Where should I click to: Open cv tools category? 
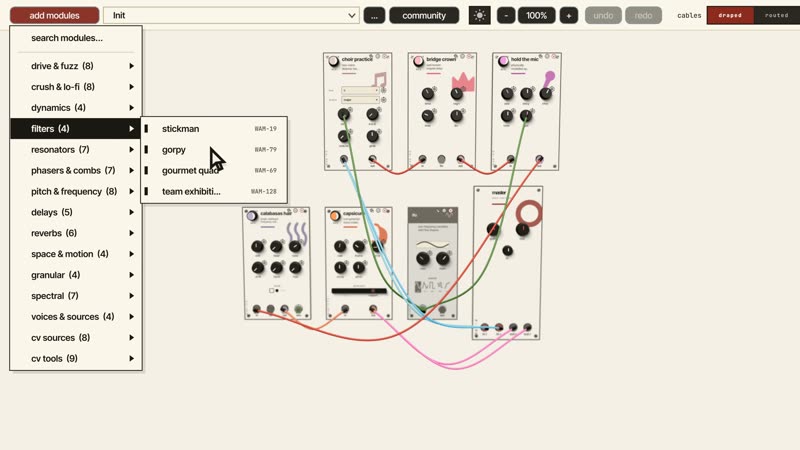pos(76,359)
